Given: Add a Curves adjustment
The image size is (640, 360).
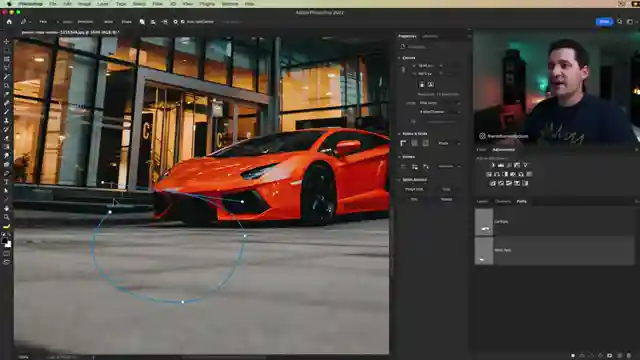Looking at the screenshot, I should [x=509, y=165].
